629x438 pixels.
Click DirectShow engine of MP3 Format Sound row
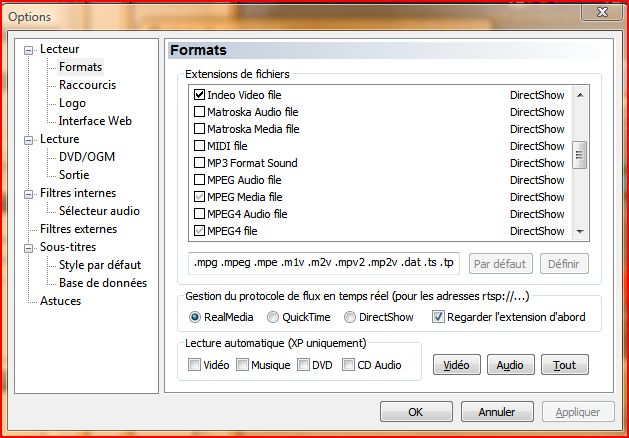537,163
